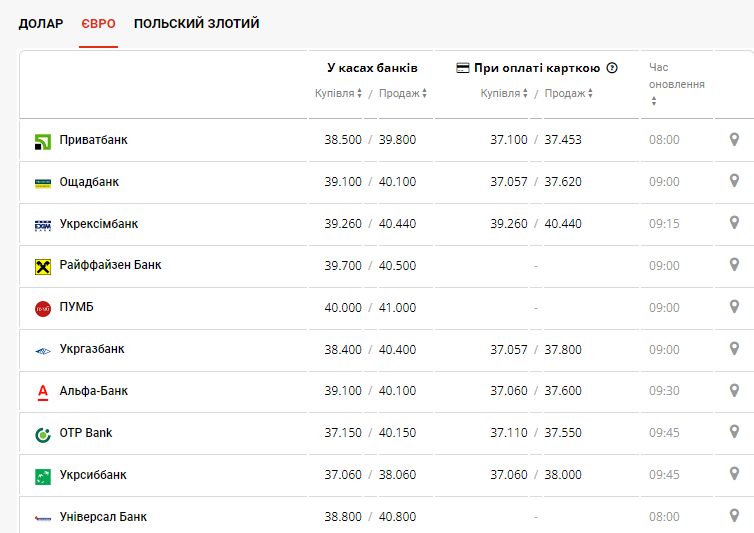The height and width of the screenshot is (533, 754).
Task: Sort by update time arrows
Action: pyautogui.click(x=654, y=101)
